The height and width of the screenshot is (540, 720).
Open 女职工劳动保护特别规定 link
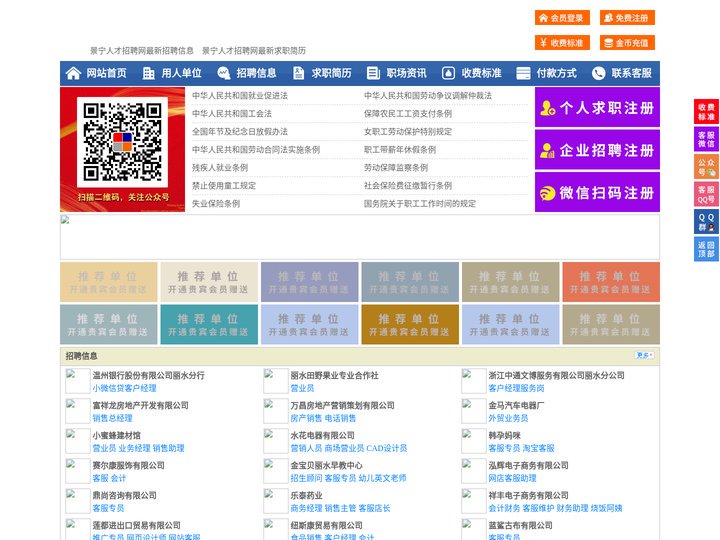coord(408,132)
